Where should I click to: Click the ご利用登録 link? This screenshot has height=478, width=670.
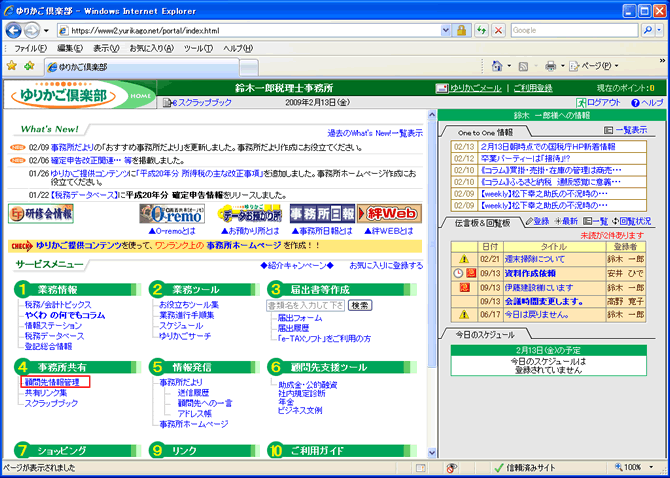[533, 88]
